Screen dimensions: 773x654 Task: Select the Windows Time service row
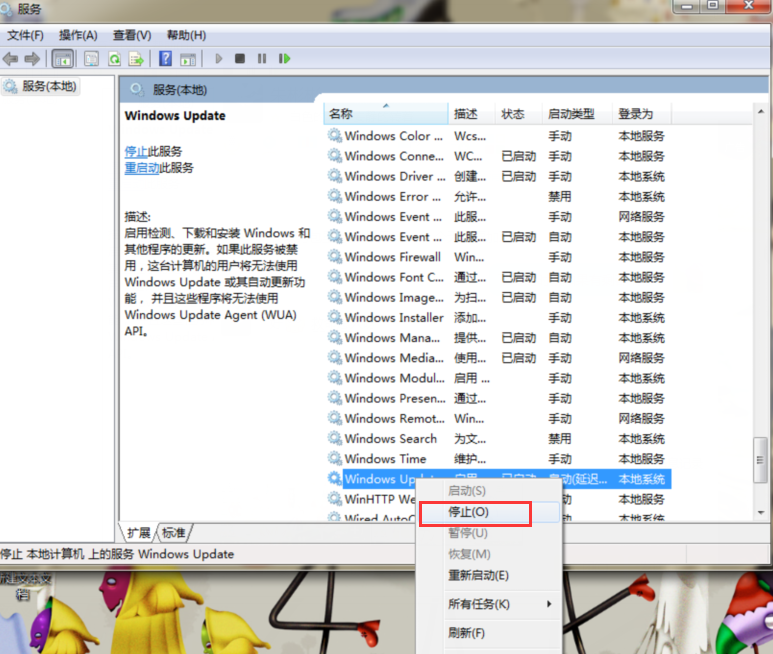pyautogui.click(x=497, y=459)
